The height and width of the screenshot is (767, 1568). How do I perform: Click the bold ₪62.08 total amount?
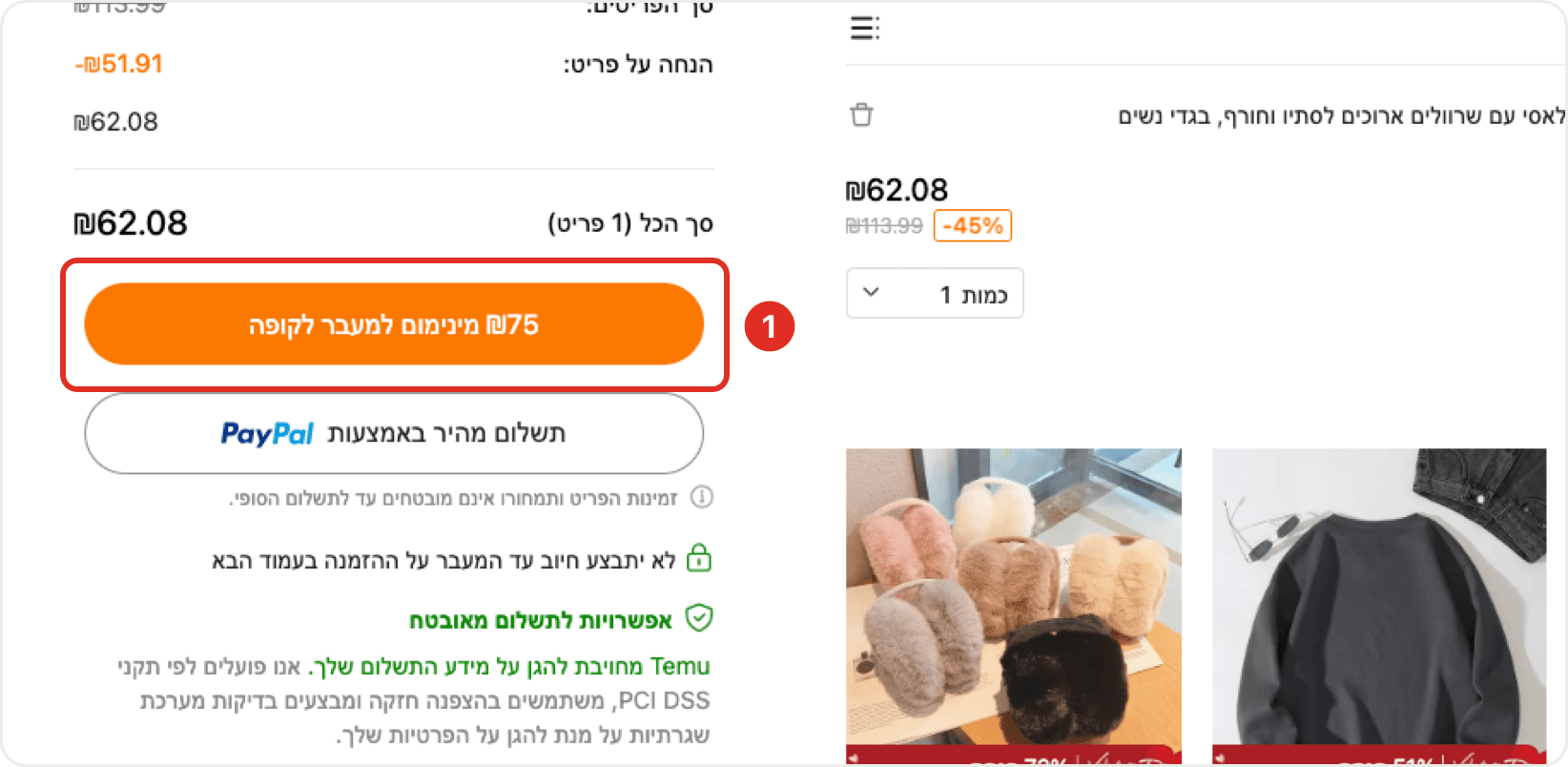pyautogui.click(x=131, y=223)
